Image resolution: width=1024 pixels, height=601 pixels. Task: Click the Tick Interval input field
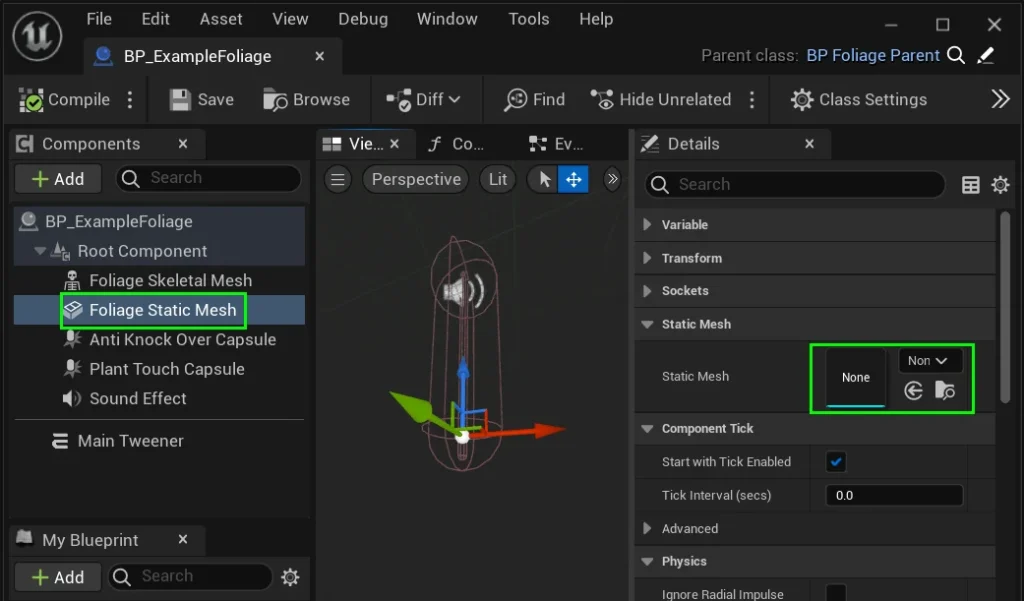click(893, 495)
